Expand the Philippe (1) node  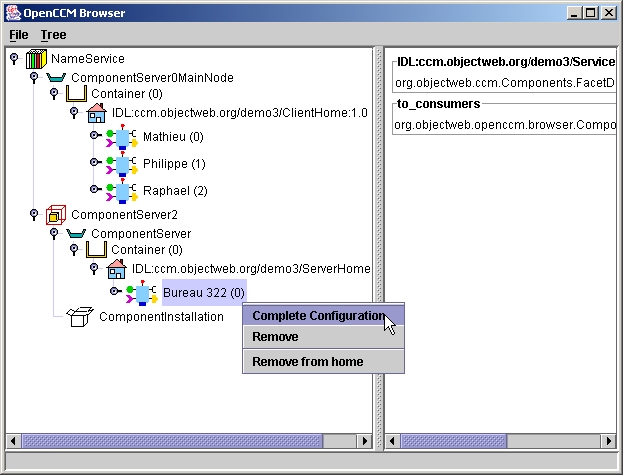pos(95,162)
